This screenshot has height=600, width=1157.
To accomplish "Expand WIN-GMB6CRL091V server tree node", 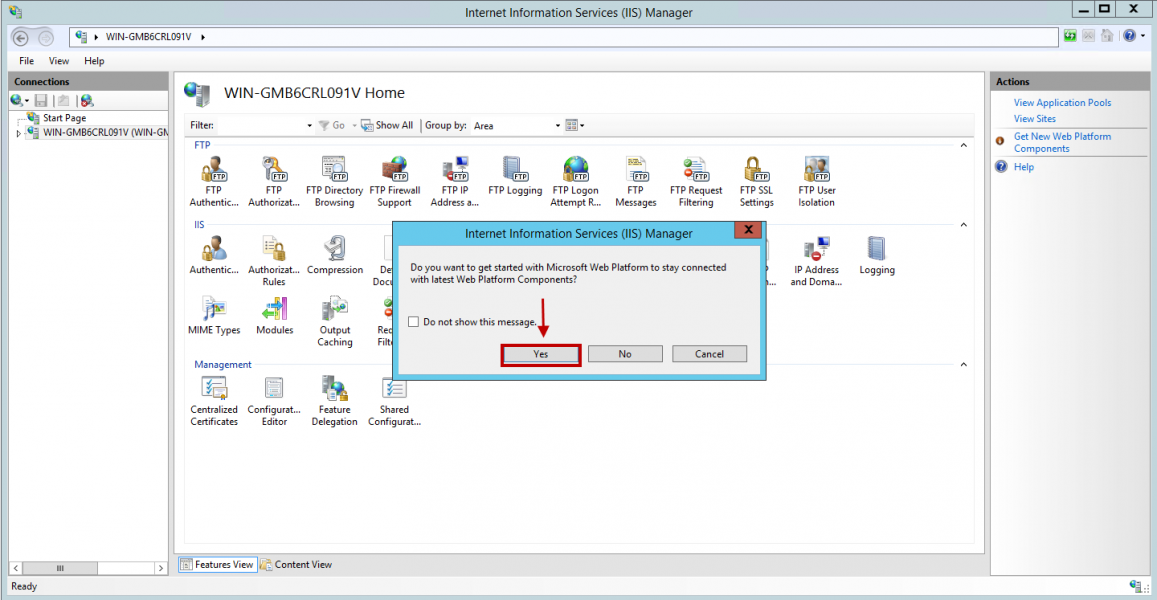I will [18, 134].
